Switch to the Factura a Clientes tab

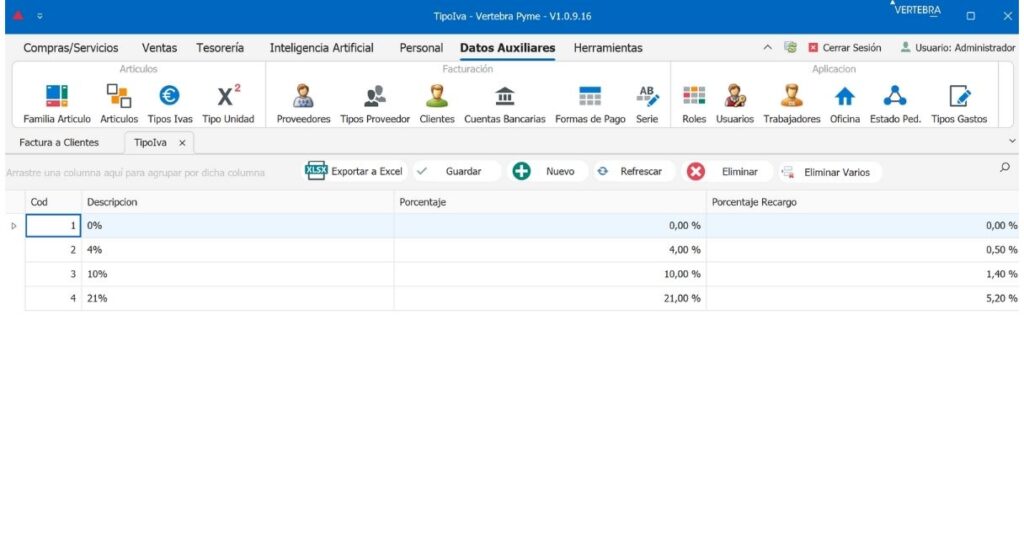coord(59,142)
